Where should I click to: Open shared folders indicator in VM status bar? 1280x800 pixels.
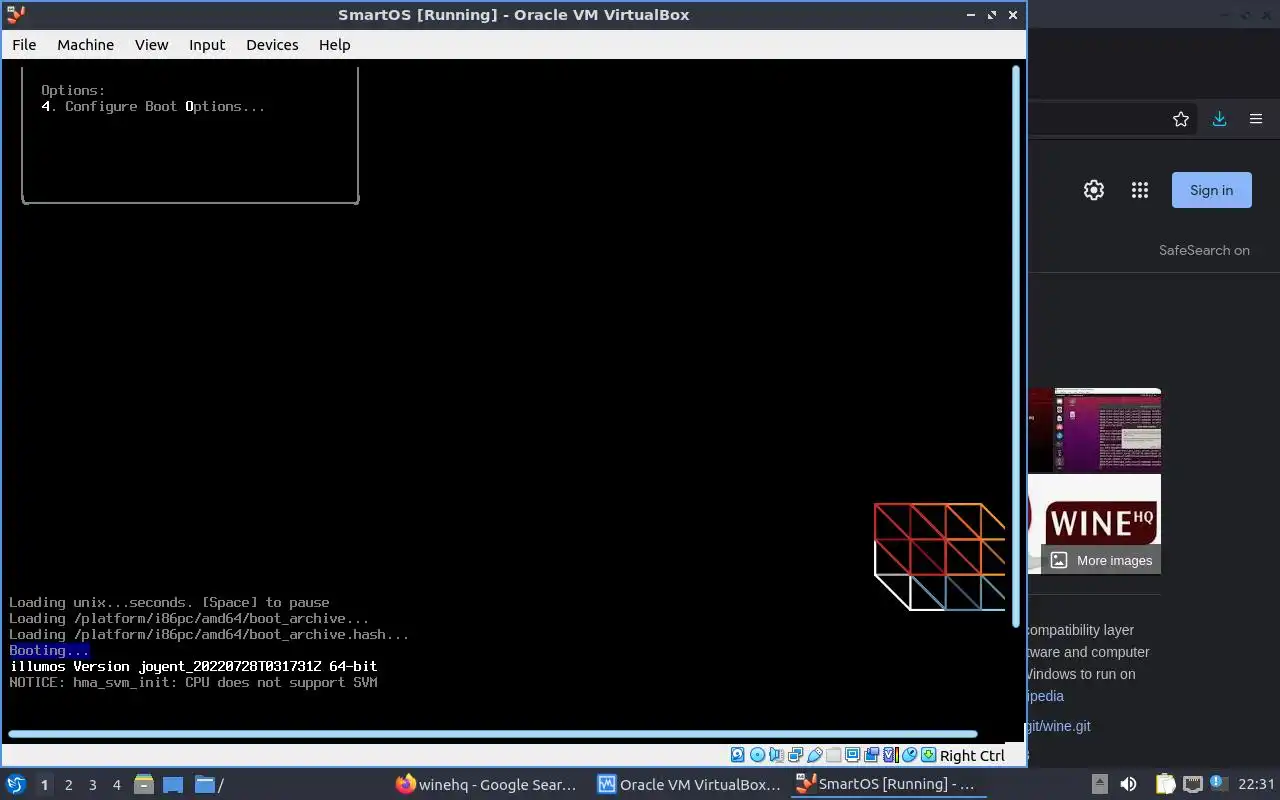(833, 755)
